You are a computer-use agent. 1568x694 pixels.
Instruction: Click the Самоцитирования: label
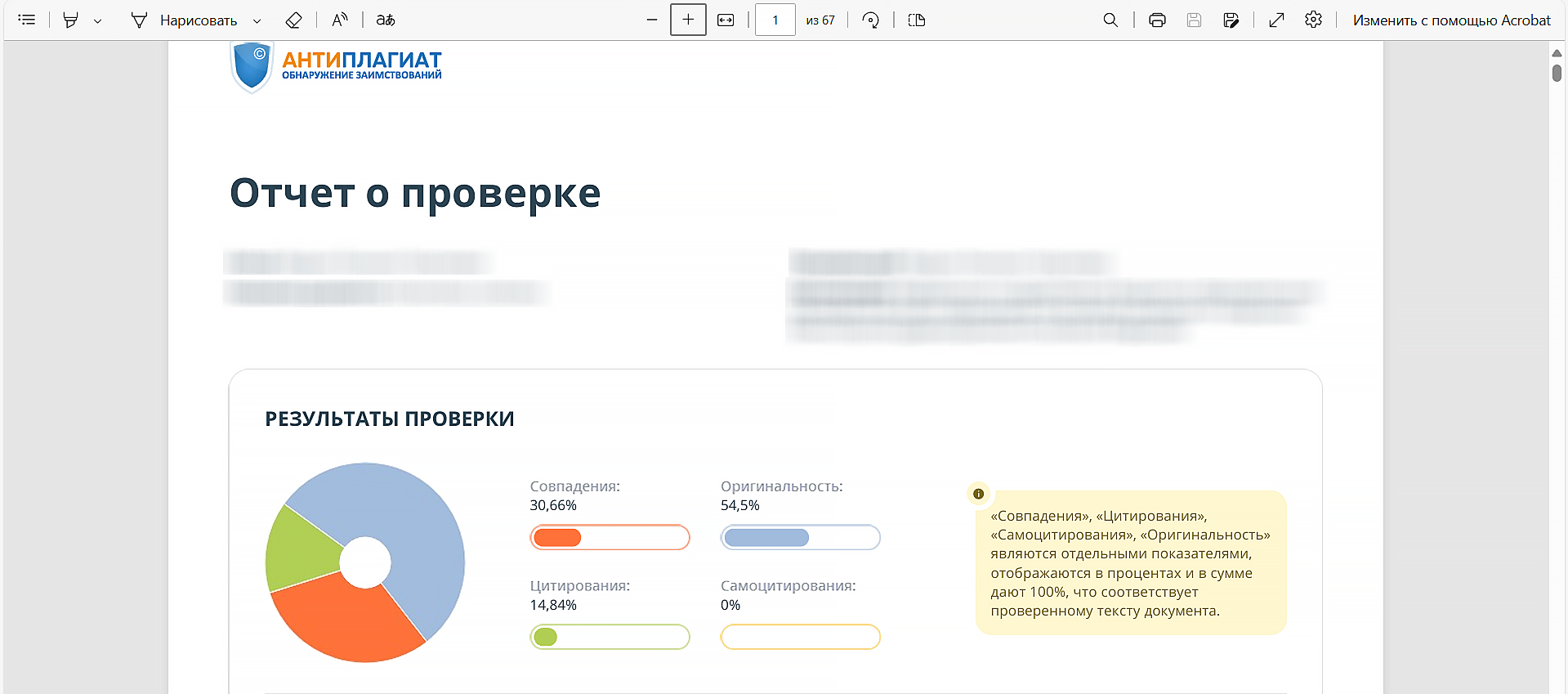click(x=788, y=586)
